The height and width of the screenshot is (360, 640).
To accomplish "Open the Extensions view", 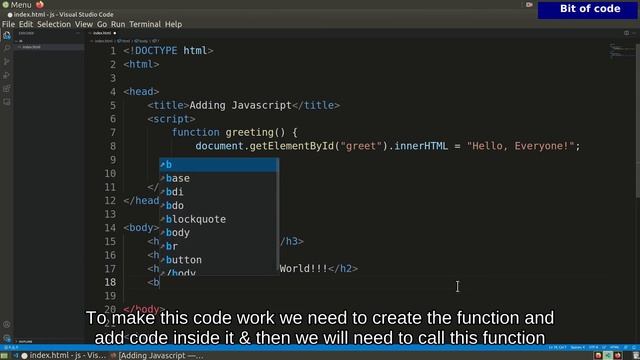I will (7, 89).
